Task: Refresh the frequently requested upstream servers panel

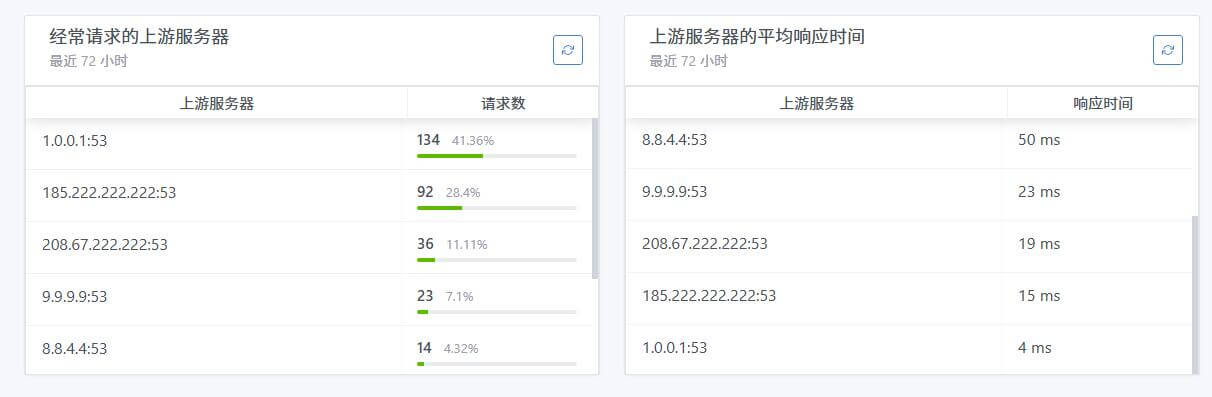Action: click(x=568, y=50)
